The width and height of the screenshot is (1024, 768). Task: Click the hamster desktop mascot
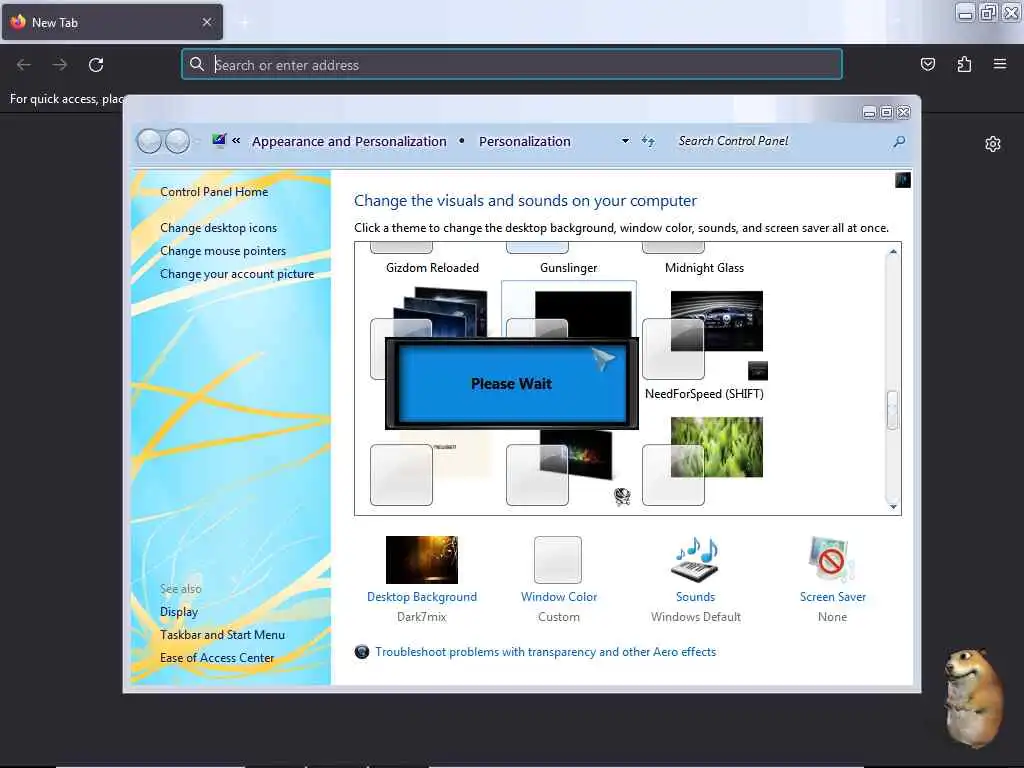973,697
